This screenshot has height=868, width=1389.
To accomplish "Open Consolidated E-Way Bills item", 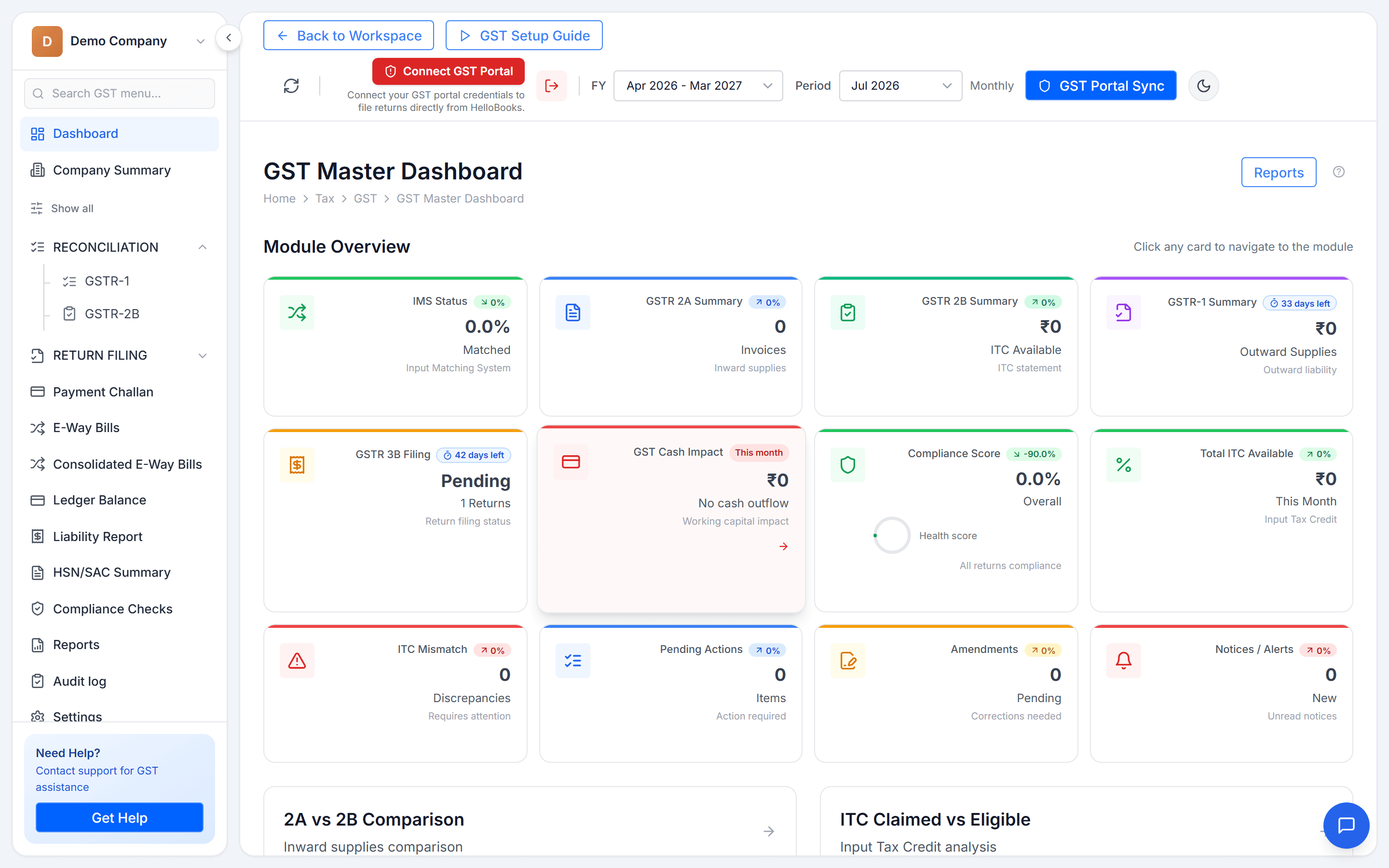I will (120, 464).
